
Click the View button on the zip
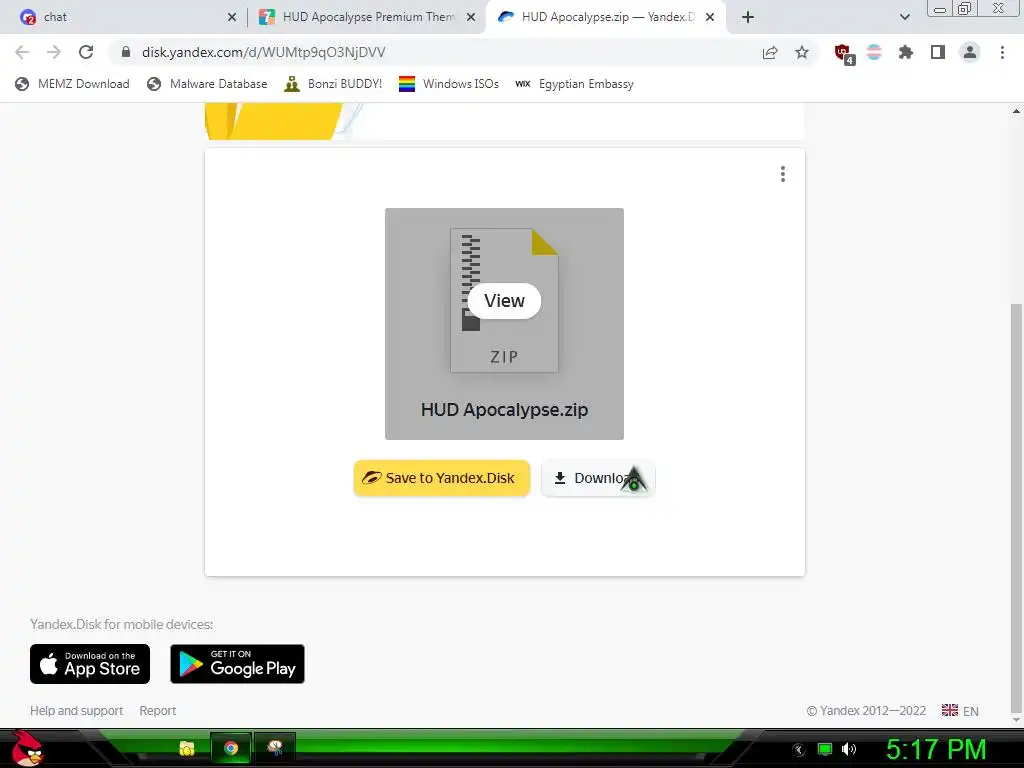(504, 301)
